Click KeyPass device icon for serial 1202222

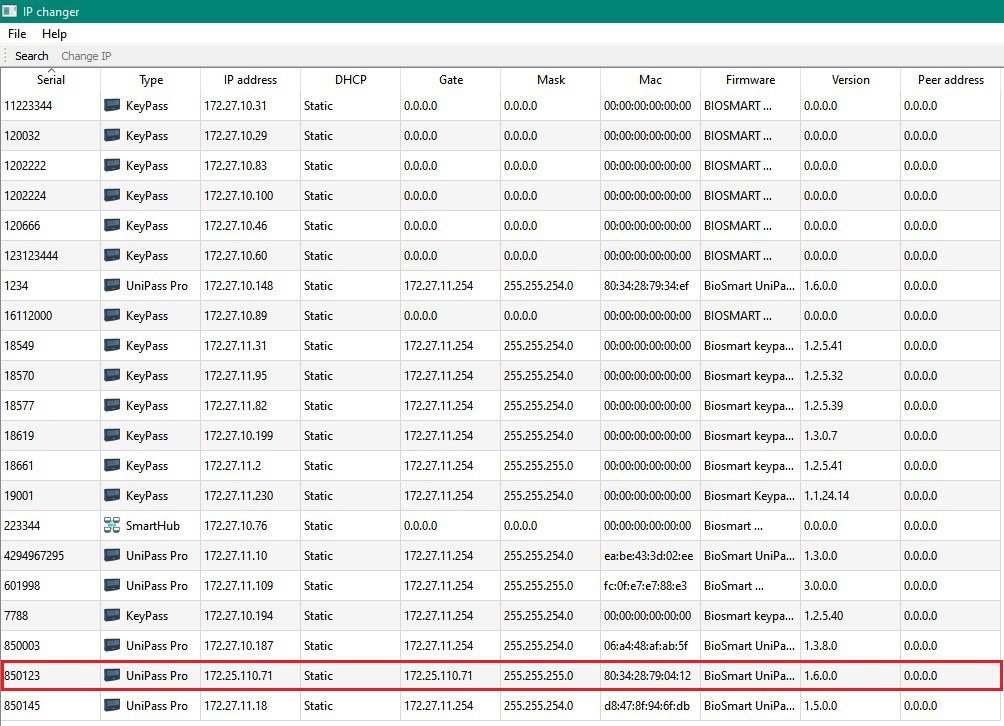click(x=112, y=165)
